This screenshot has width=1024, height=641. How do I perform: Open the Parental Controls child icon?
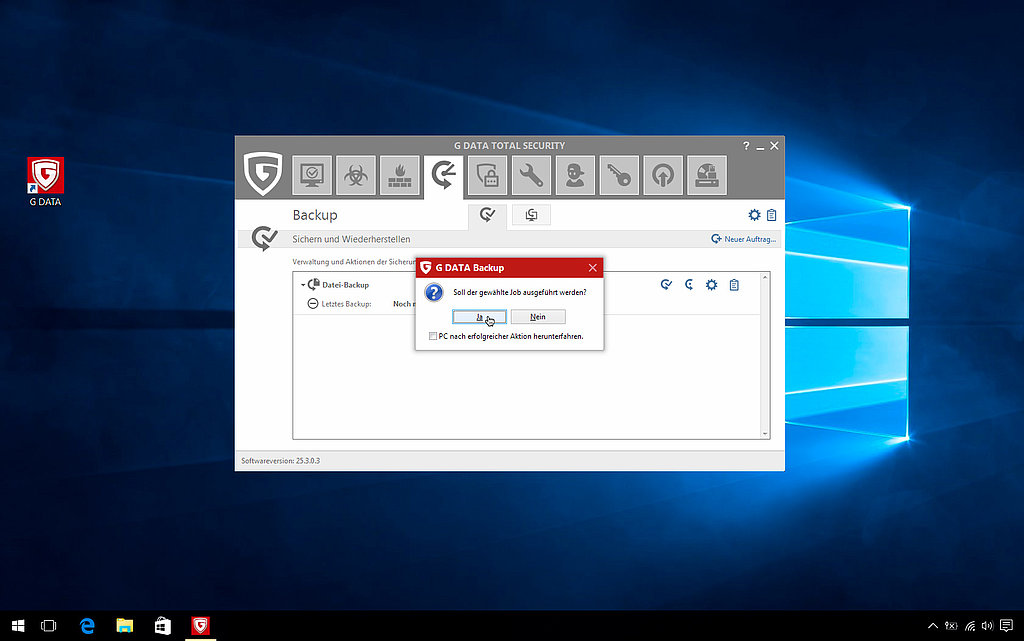[575, 176]
